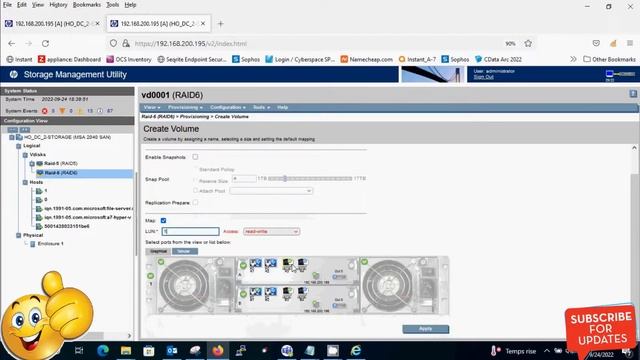Open the Firefox application menu
Screen dimensions: 640x360
pyautogui.click(x=630, y=43)
